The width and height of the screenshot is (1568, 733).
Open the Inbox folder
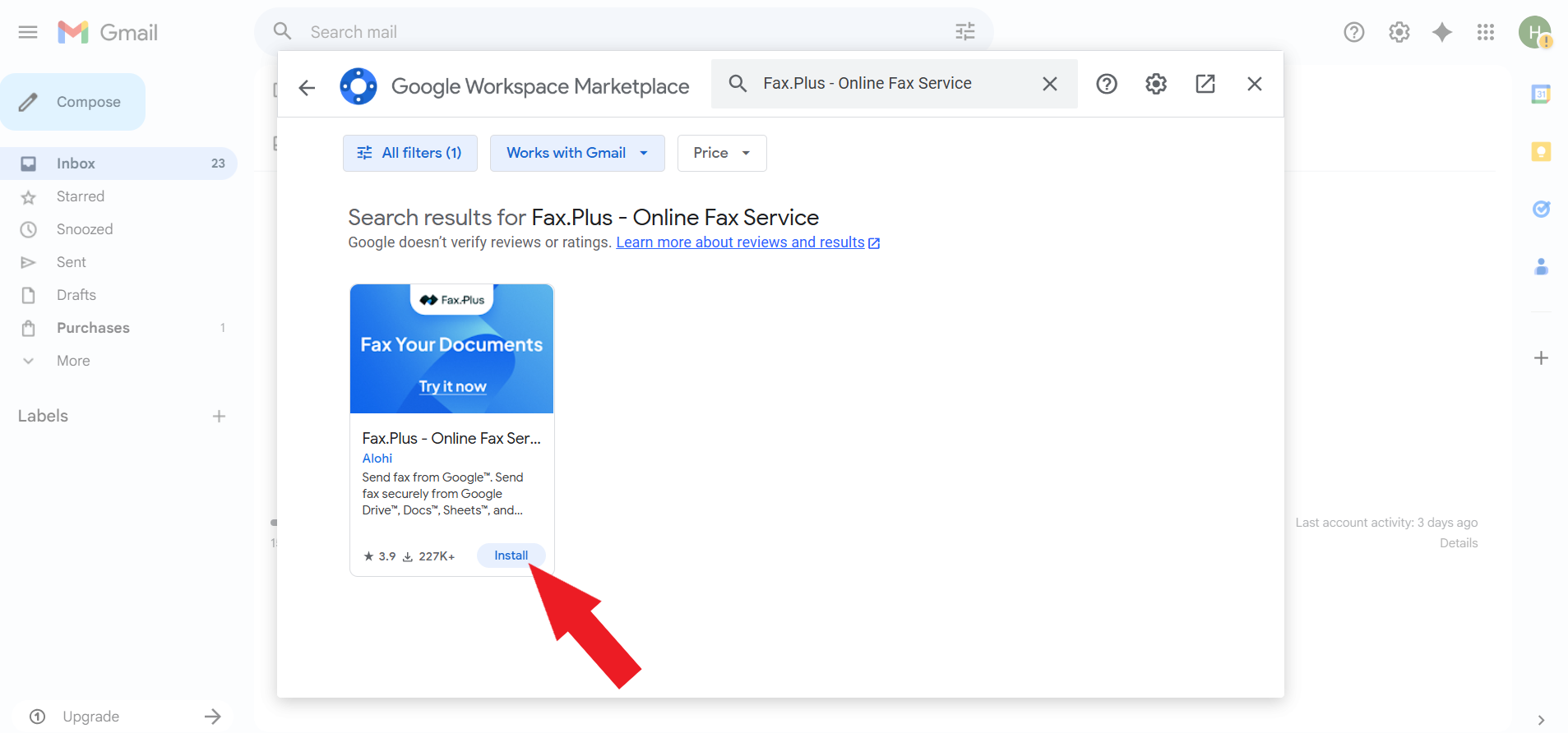(118, 164)
